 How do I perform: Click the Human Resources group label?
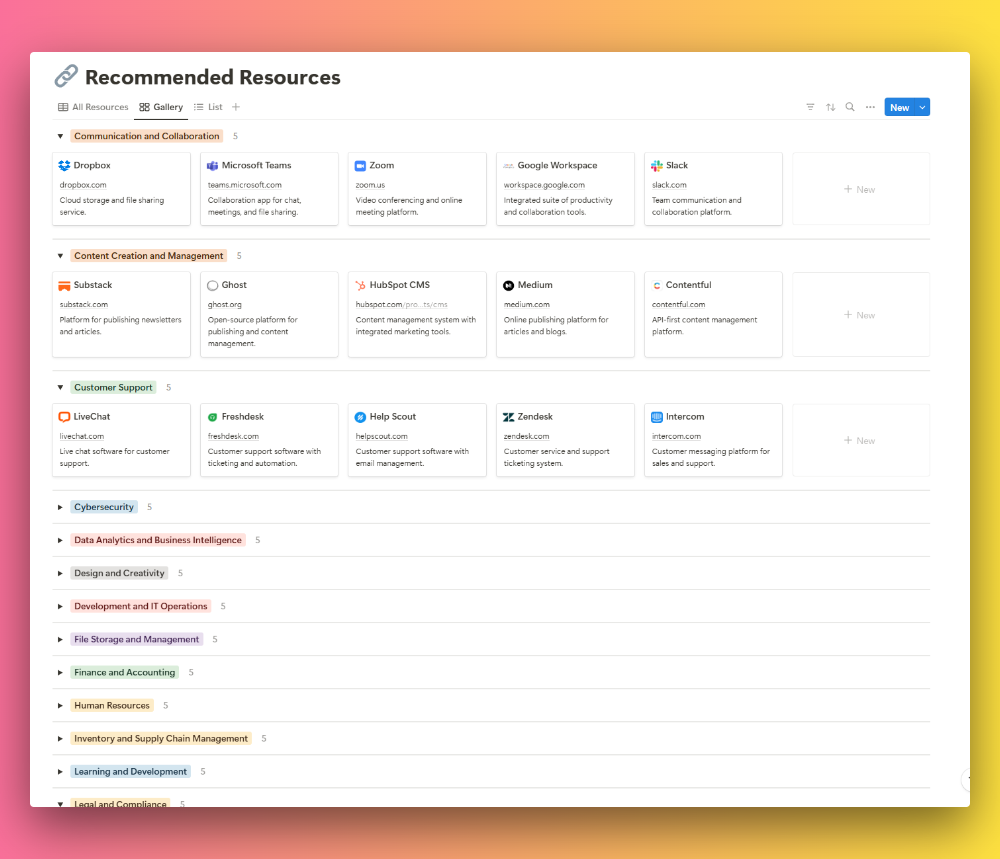tap(112, 705)
